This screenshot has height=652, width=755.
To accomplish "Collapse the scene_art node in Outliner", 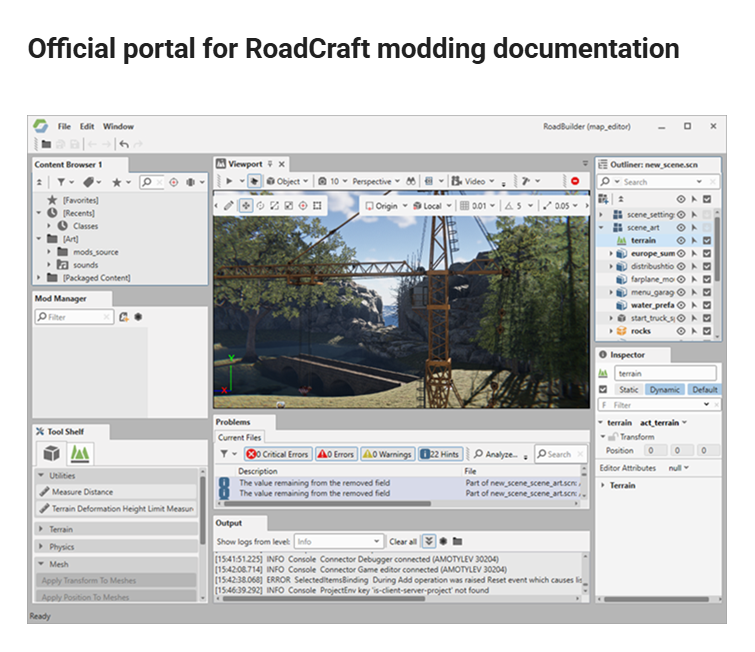I will click(601, 227).
